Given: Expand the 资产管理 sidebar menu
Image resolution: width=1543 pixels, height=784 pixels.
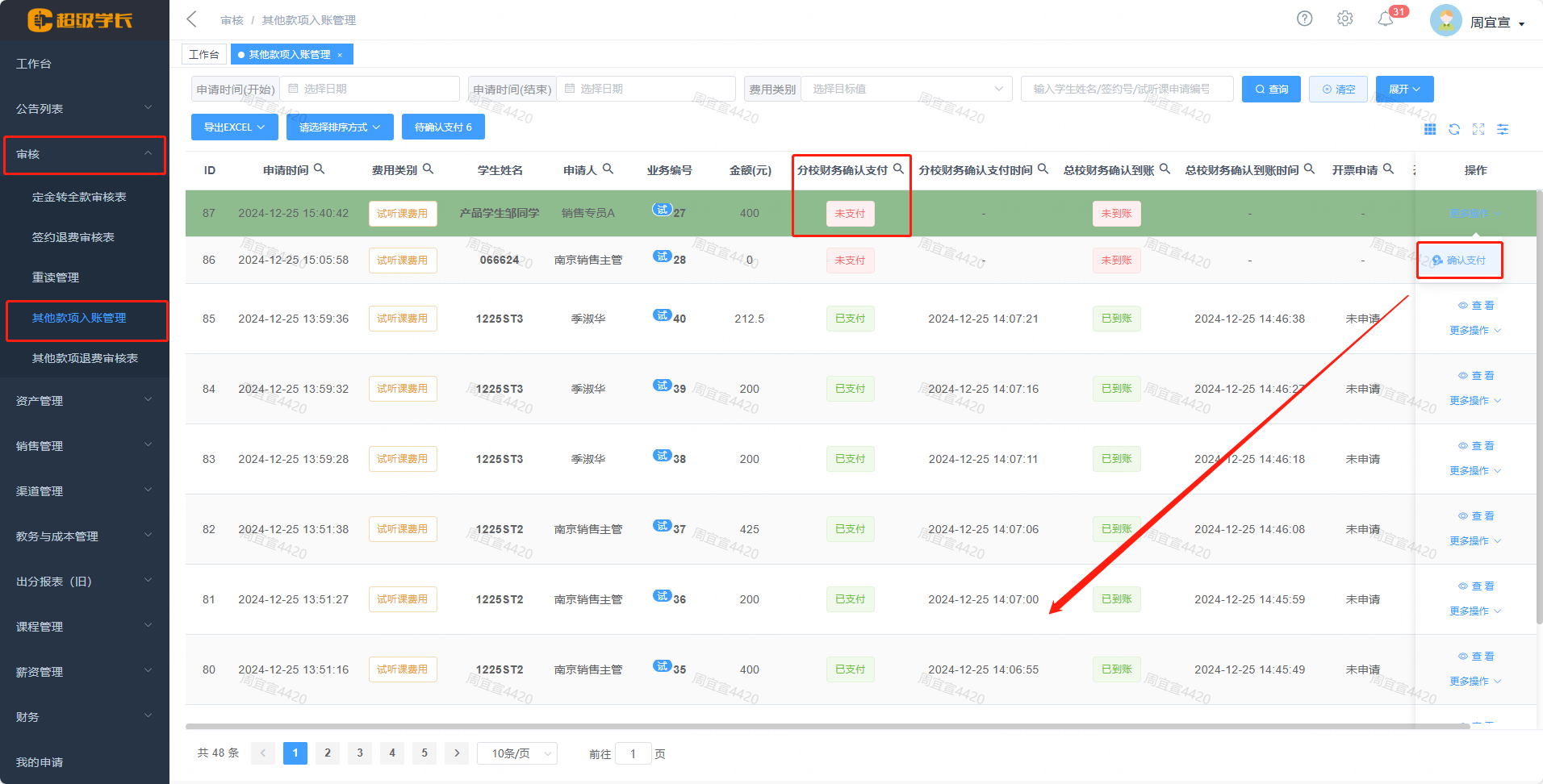Looking at the screenshot, I should (x=84, y=401).
